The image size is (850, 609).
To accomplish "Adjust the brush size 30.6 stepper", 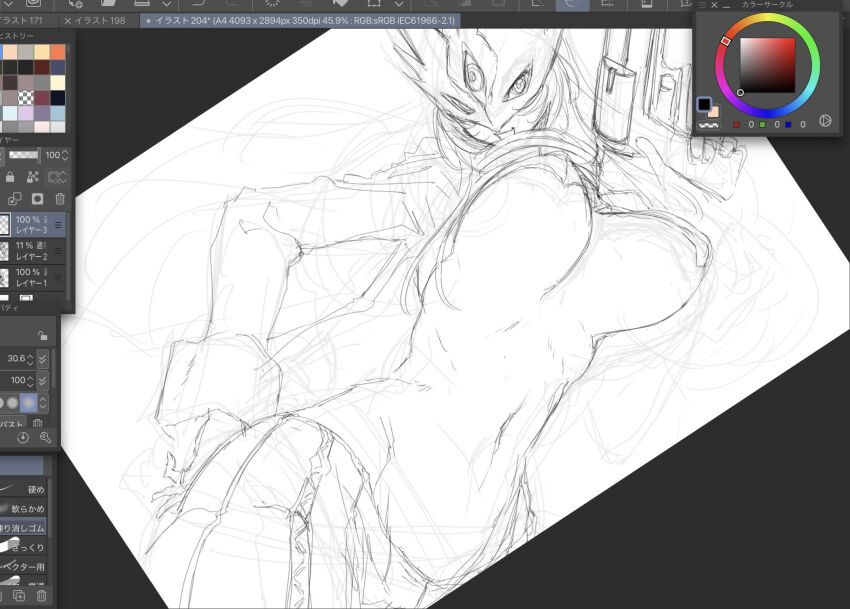I will click(x=30, y=359).
